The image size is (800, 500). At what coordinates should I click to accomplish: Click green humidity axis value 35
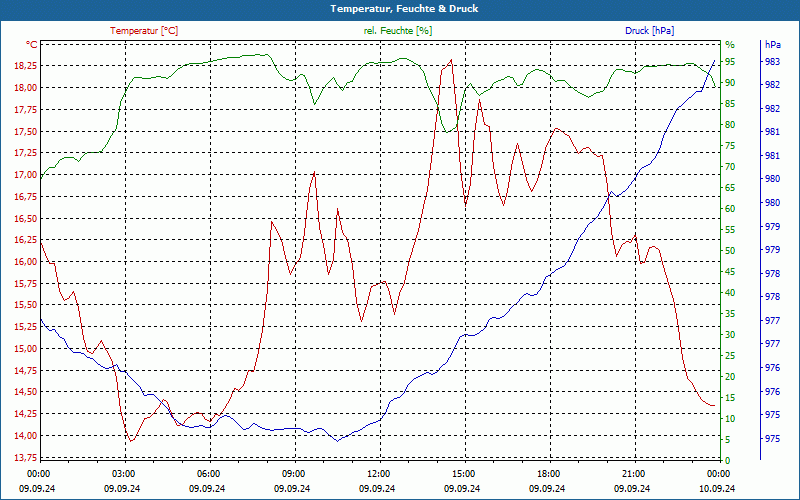tap(730, 314)
